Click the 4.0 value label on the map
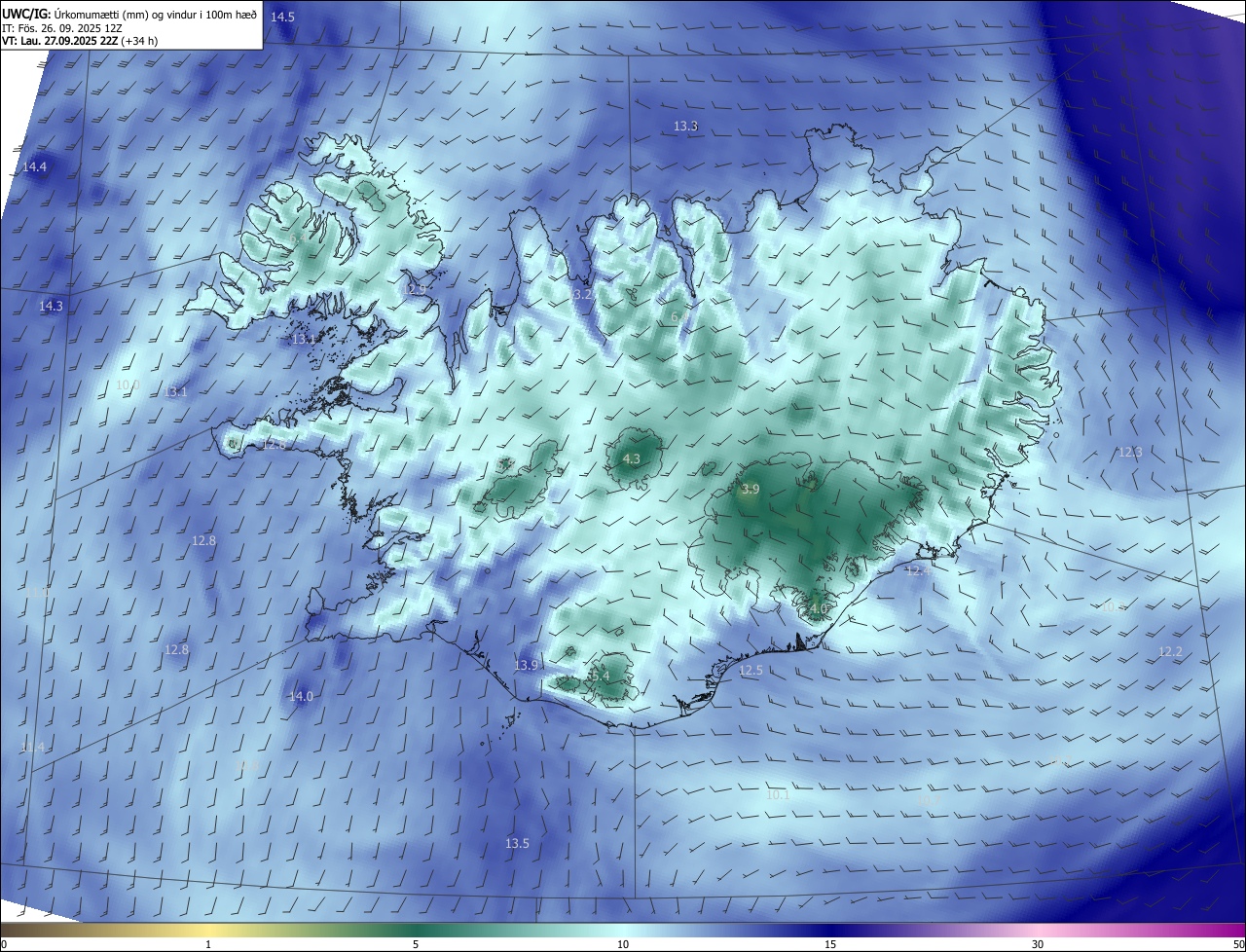This screenshot has height=952, width=1246. pos(818,608)
